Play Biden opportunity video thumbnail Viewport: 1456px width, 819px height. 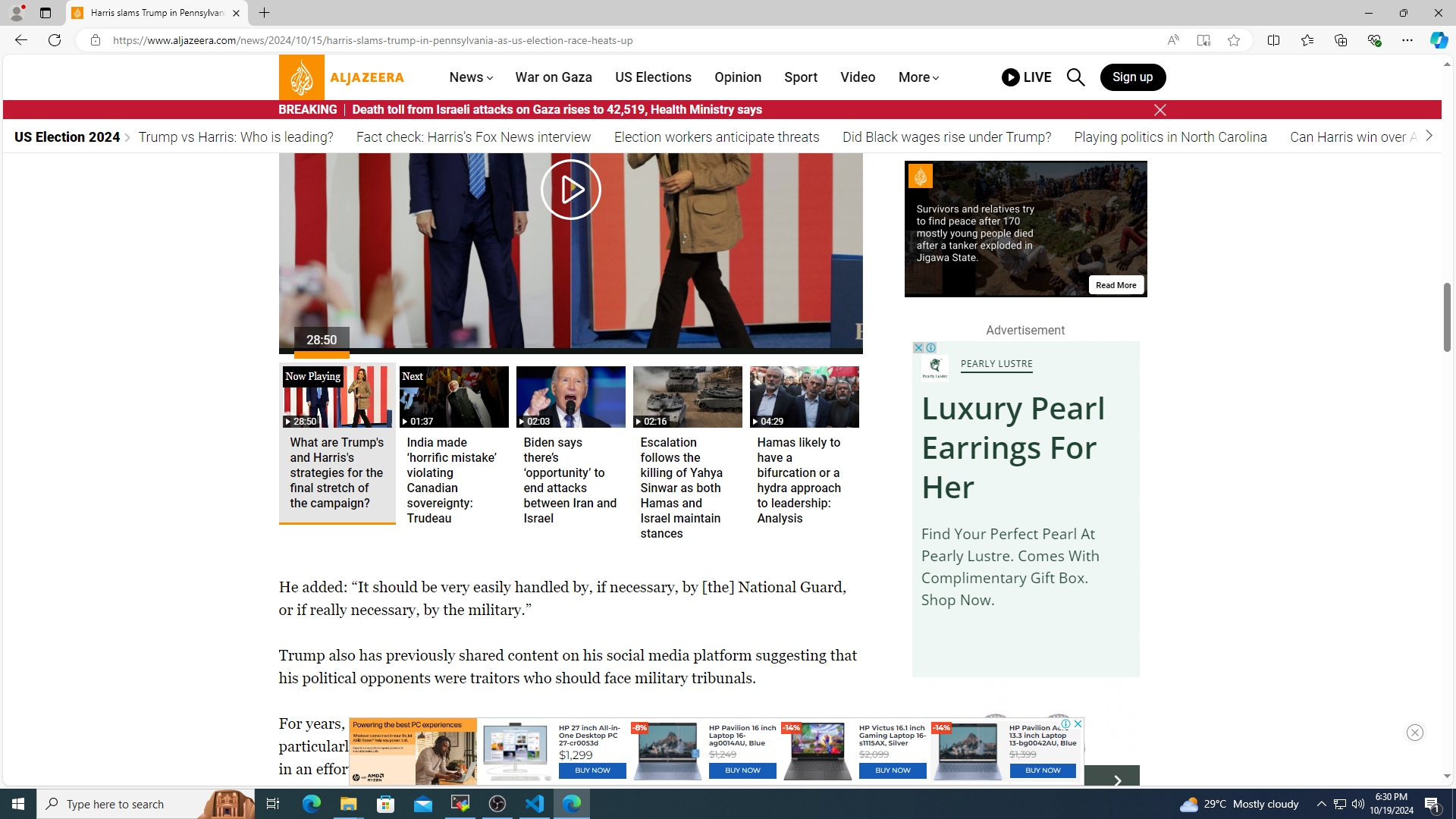[x=570, y=447]
